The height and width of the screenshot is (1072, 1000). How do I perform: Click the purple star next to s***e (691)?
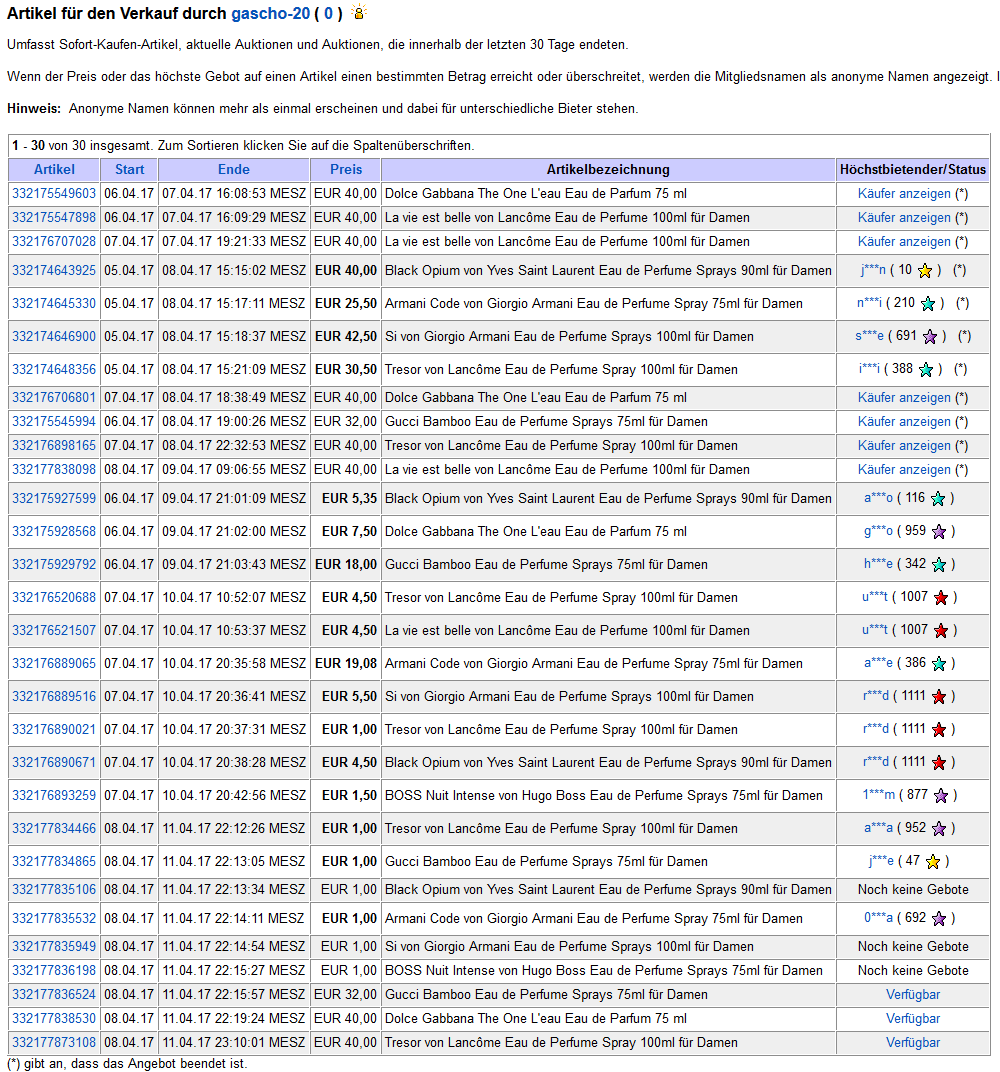click(930, 336)
